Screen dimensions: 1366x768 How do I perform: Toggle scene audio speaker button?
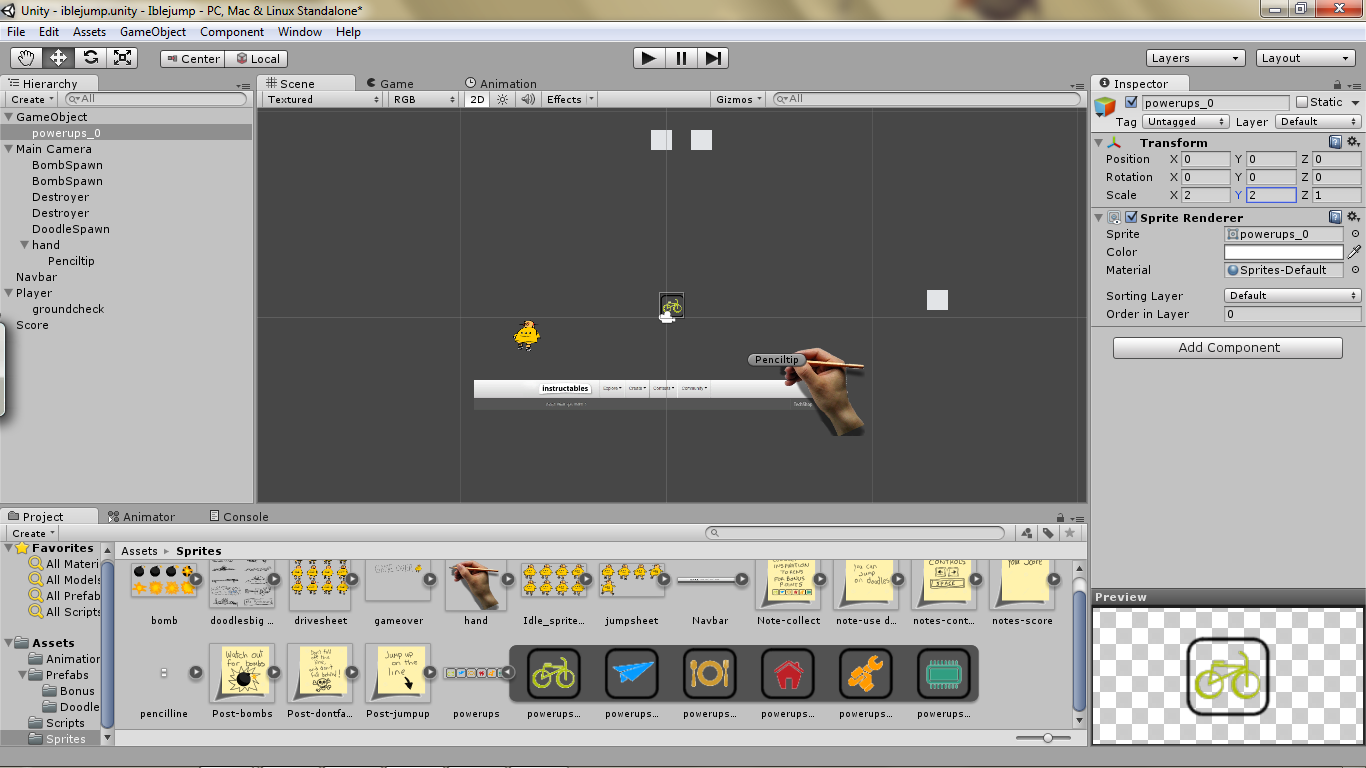tap(526, 99)
